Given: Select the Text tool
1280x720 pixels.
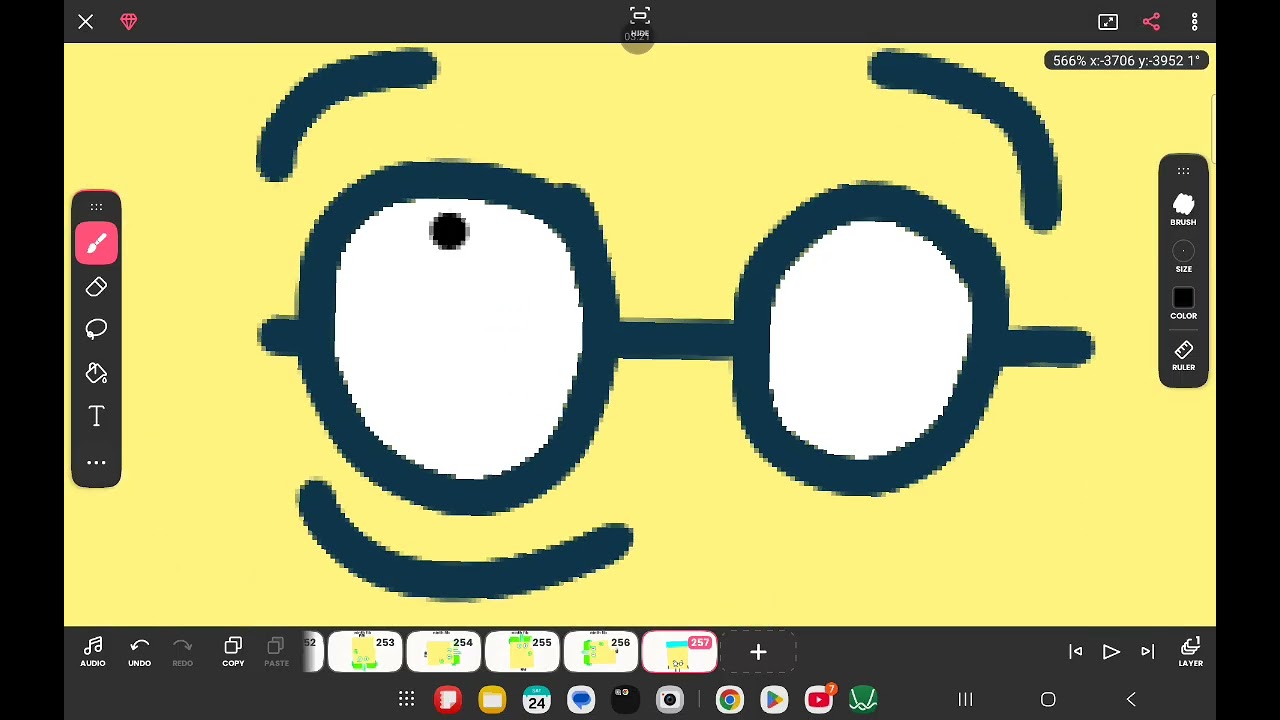Looking at the screenshot, I should click(96, 416).
